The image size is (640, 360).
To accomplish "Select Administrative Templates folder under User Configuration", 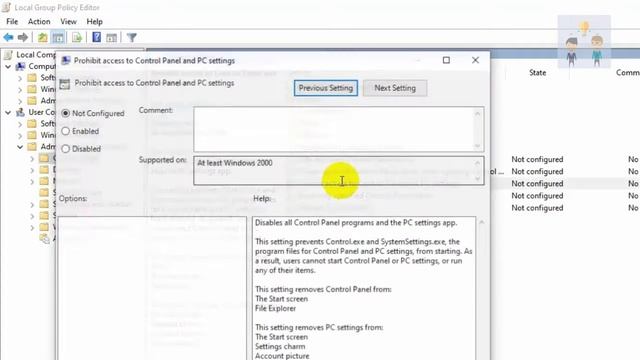I will click(32, 146).
